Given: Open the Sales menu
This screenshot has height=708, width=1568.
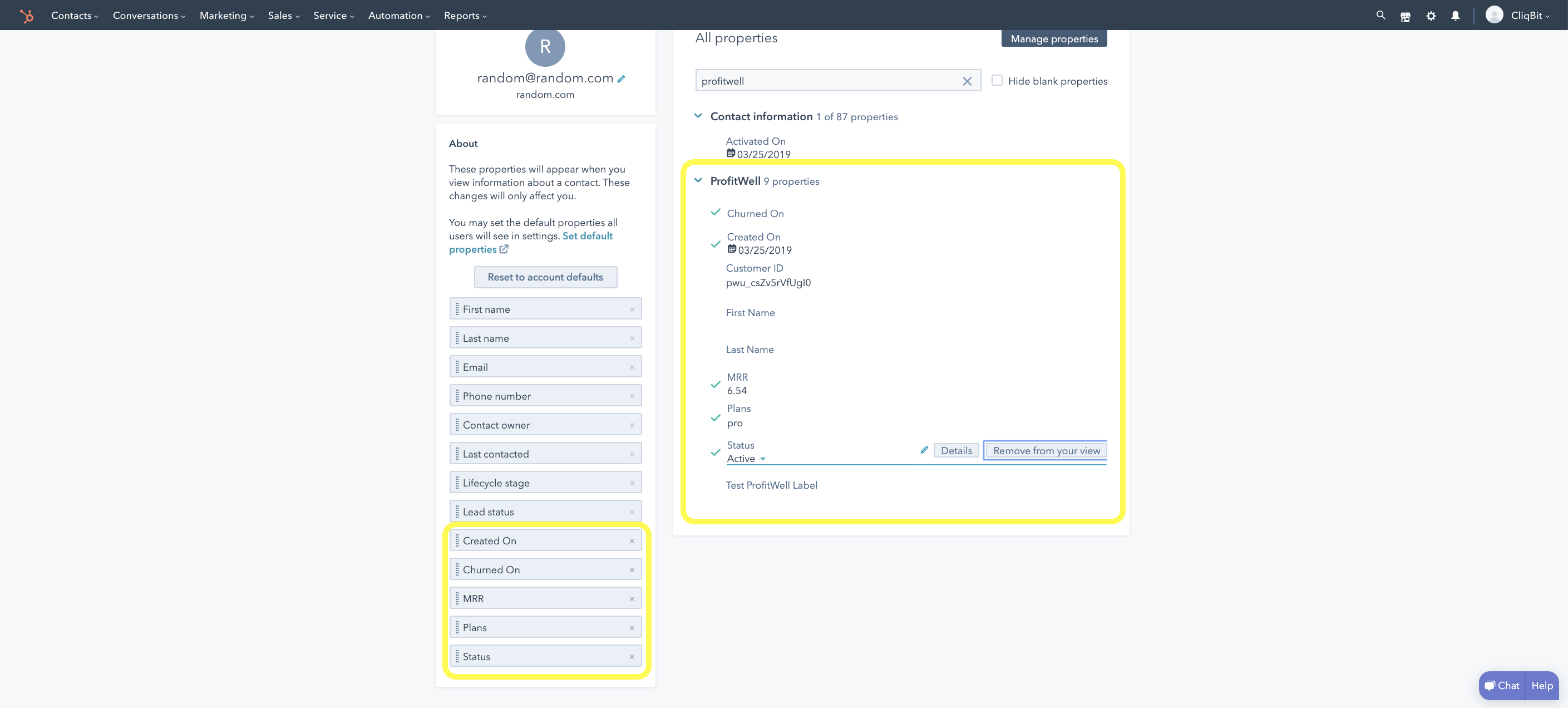Looking at the screenshot, I should pyautogui.click(x=284, y=15).
